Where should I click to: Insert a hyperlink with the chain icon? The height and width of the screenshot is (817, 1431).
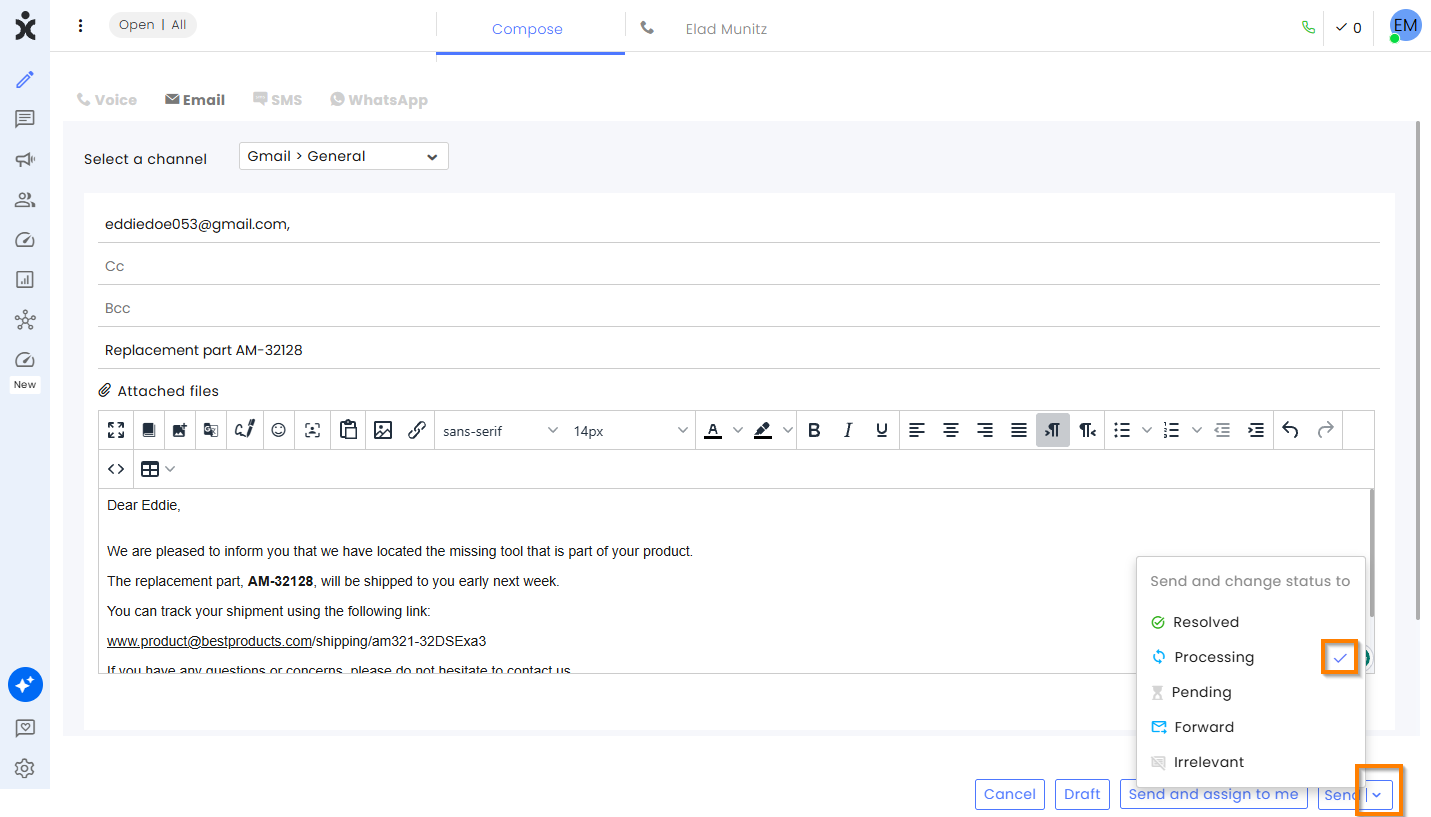pos(417,430)
